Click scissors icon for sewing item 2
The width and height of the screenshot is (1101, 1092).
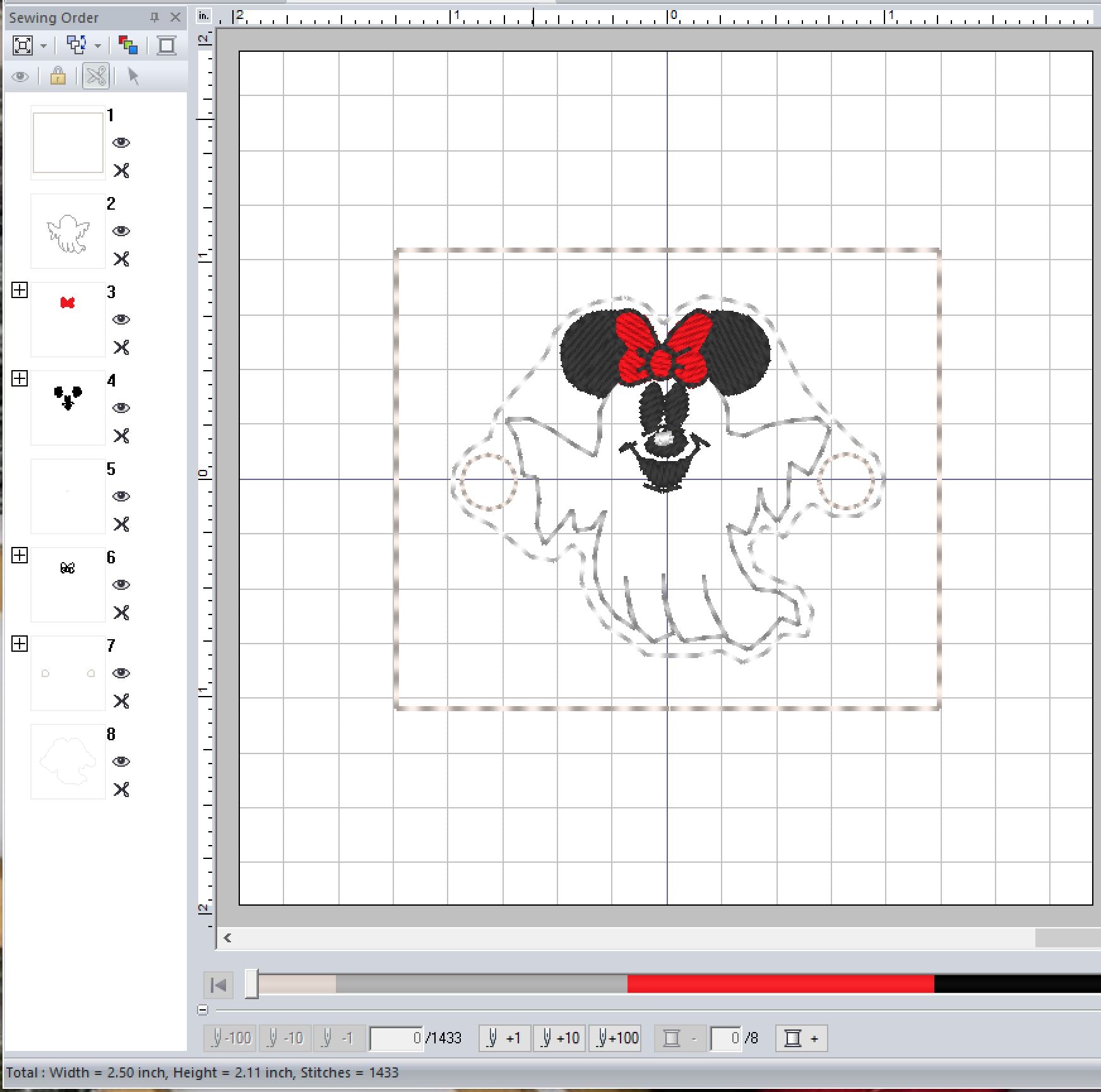(121, 259)
